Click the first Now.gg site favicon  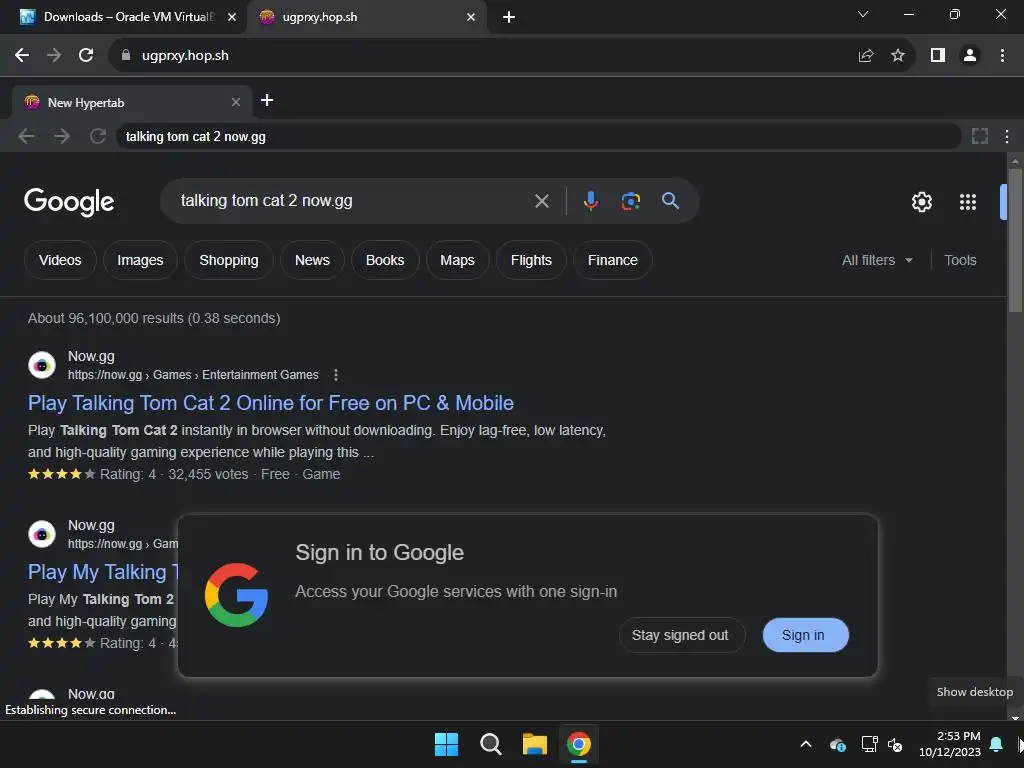click(42, 365)
